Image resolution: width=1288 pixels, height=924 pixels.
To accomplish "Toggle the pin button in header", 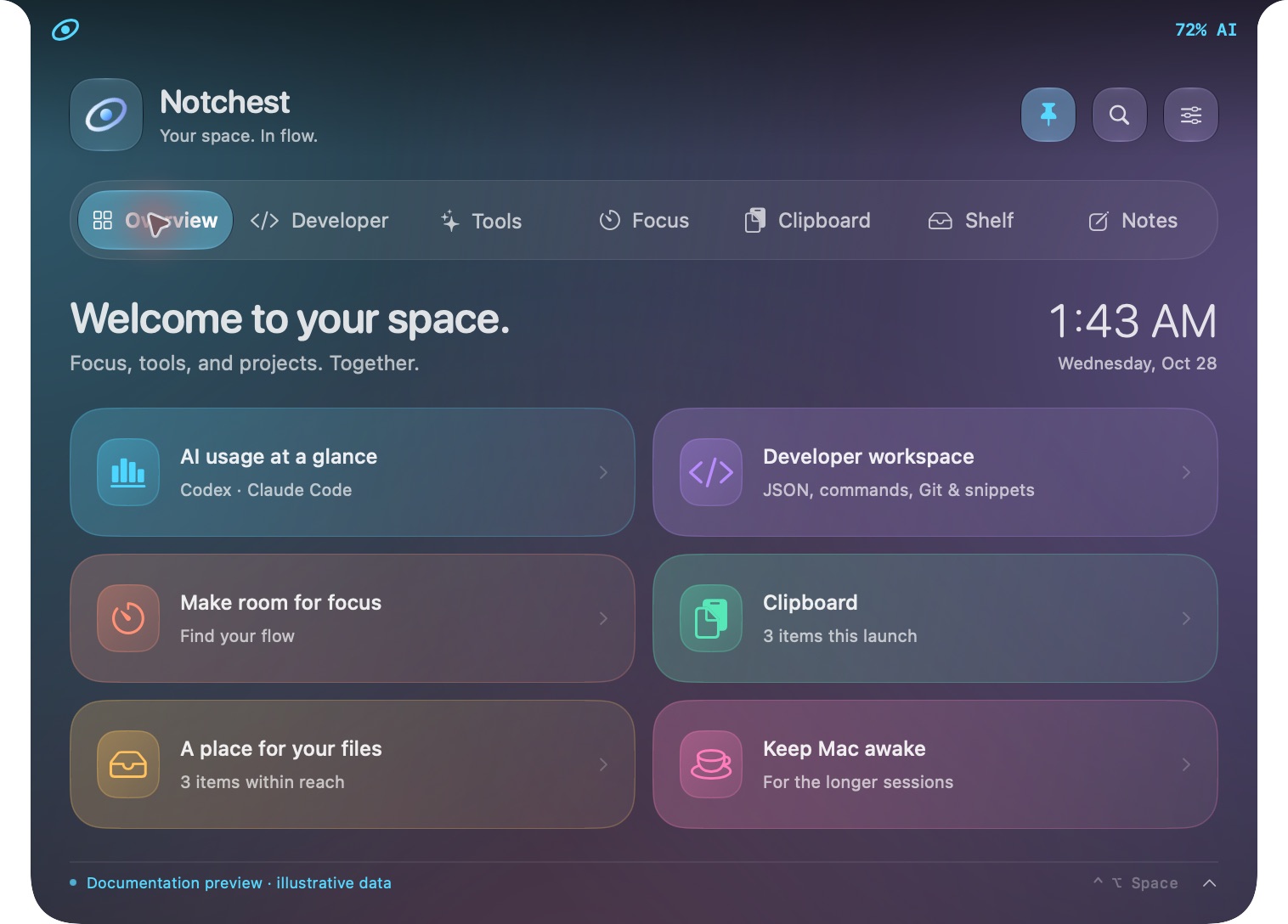I will [1048, 115].
